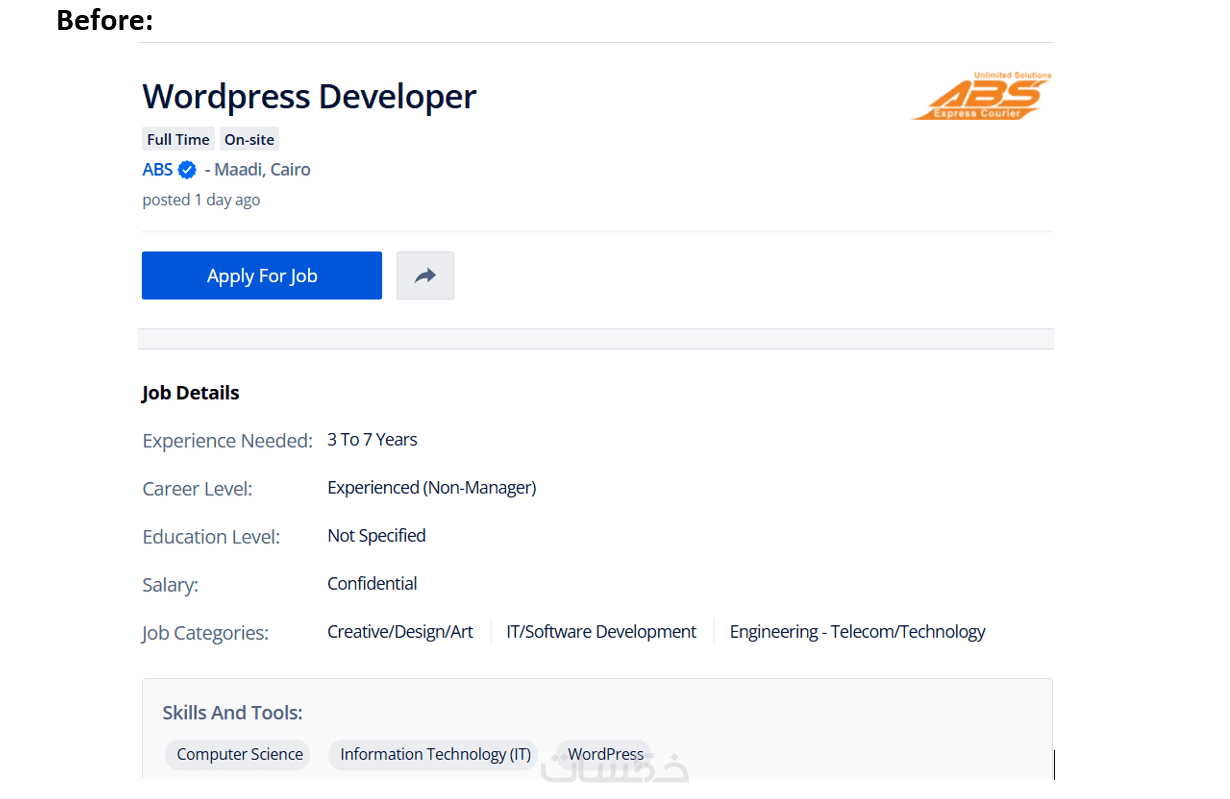Click the Confidential salary value
The width and height of the screenshot is (1230, 799).
point(372,583)
